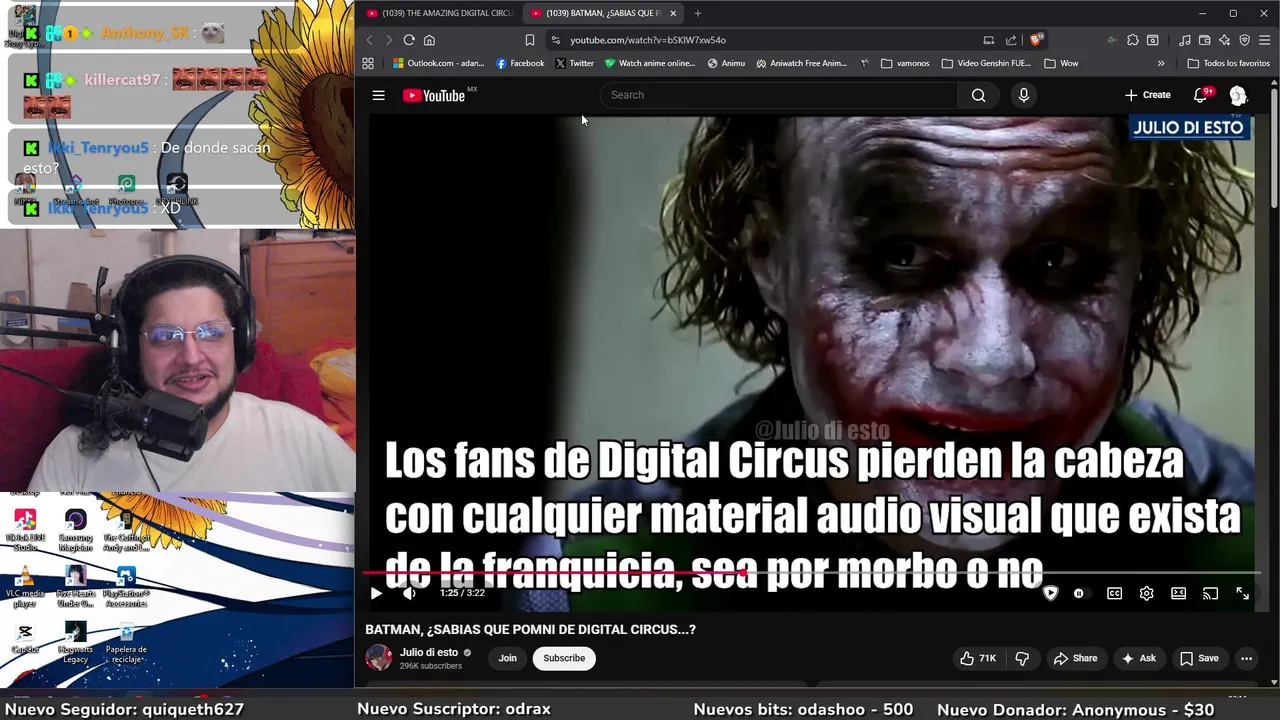Image resolution: width=1280 pixels, height=720 pixels.
Task: Select the CapCut desktop icon
Action: point(25,639)
